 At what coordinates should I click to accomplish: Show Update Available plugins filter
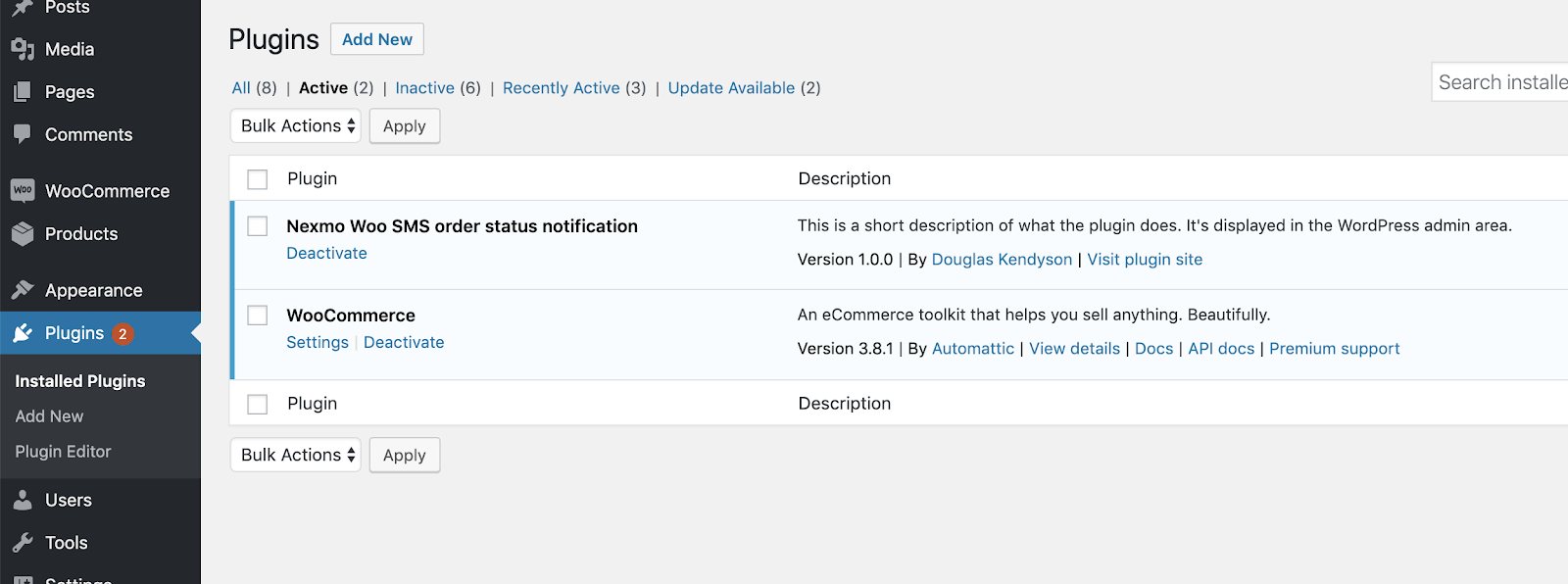pyautogui.click(x=731, y=88)
